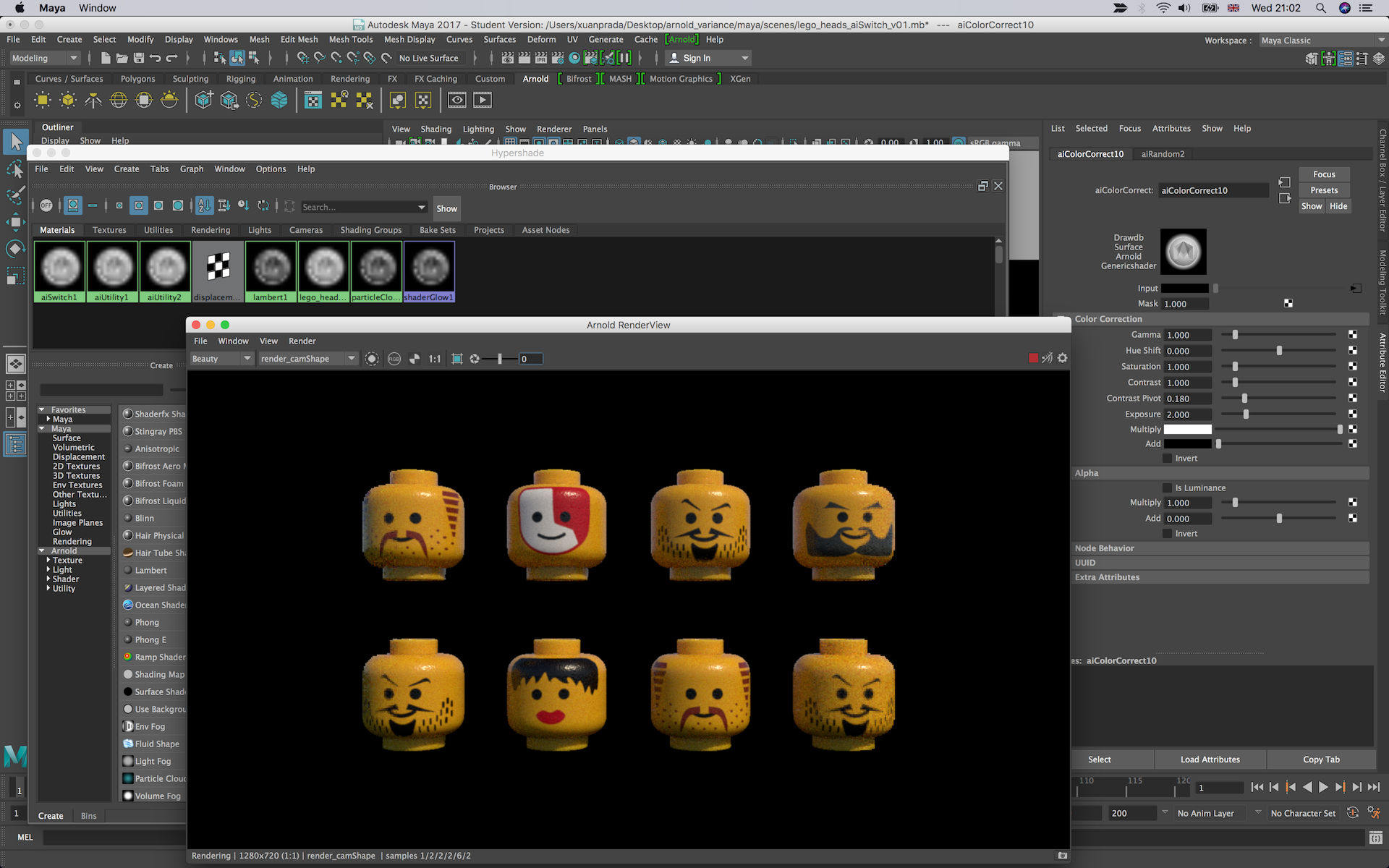Click the Select button in Attribute Editor

click(x=1100, y=759)
